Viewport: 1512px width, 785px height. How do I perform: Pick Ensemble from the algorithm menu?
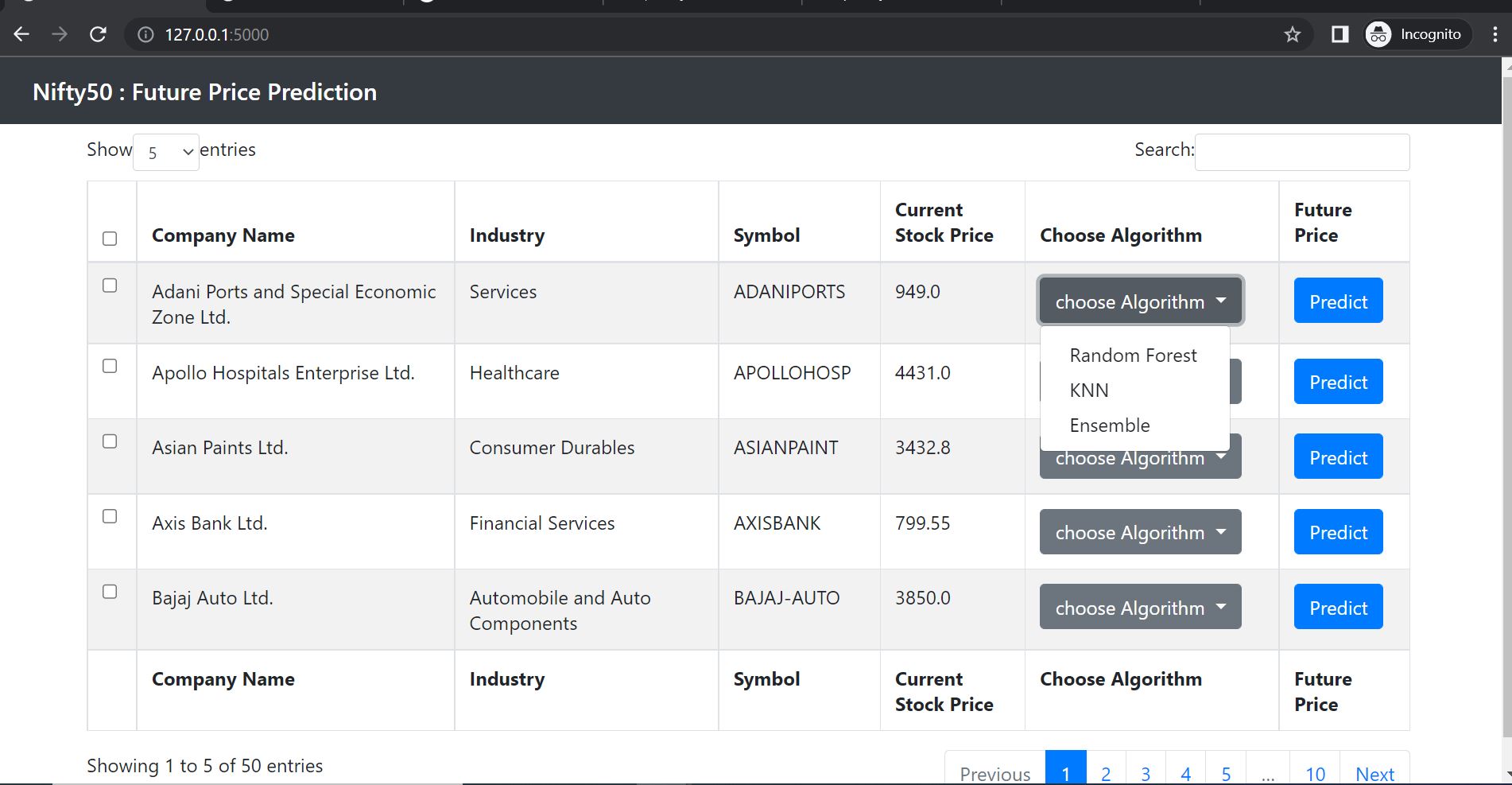coord(1134,426)
